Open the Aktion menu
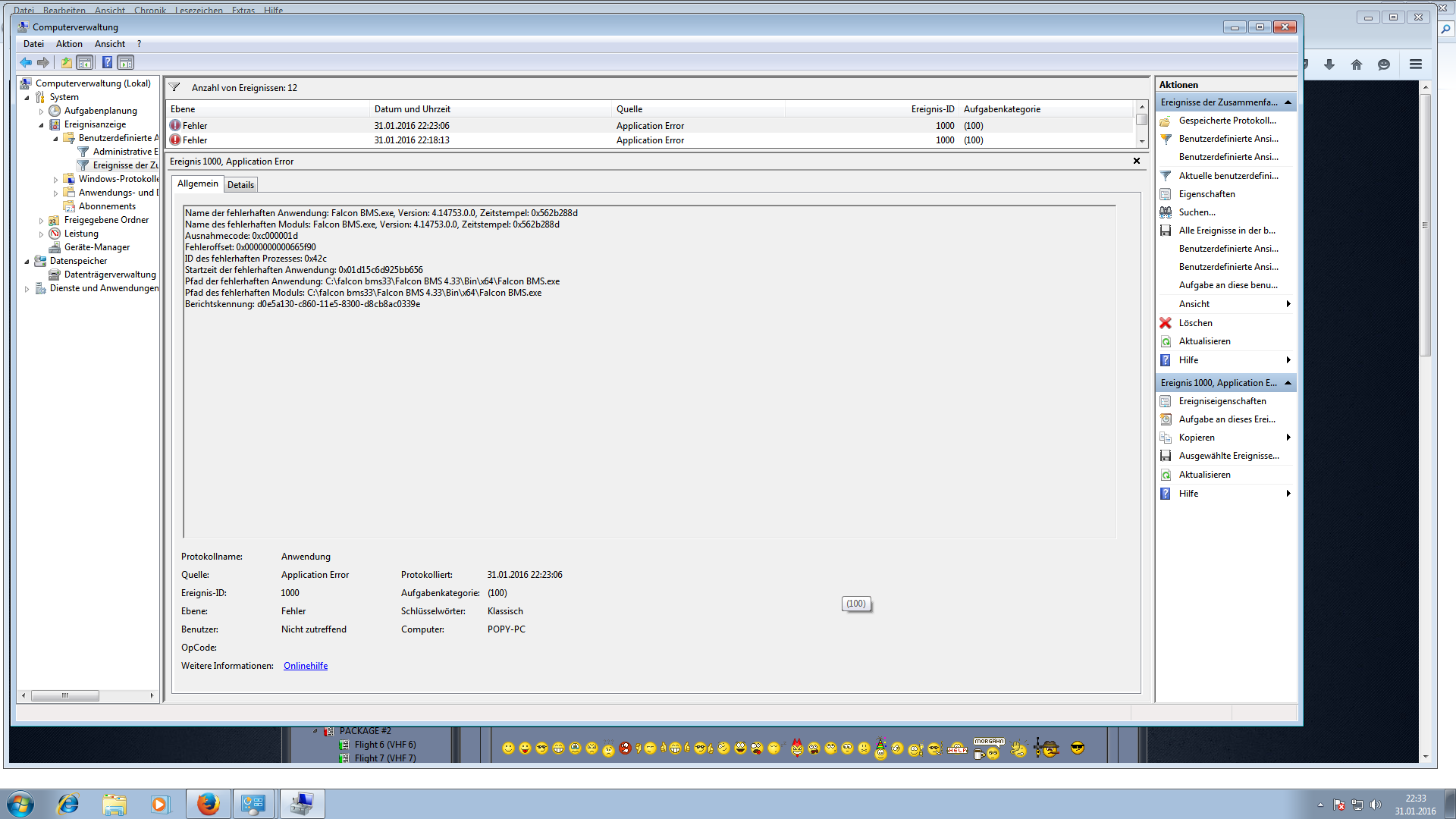This screenshot has height=819, width=1456. click(x=69, y=44)
